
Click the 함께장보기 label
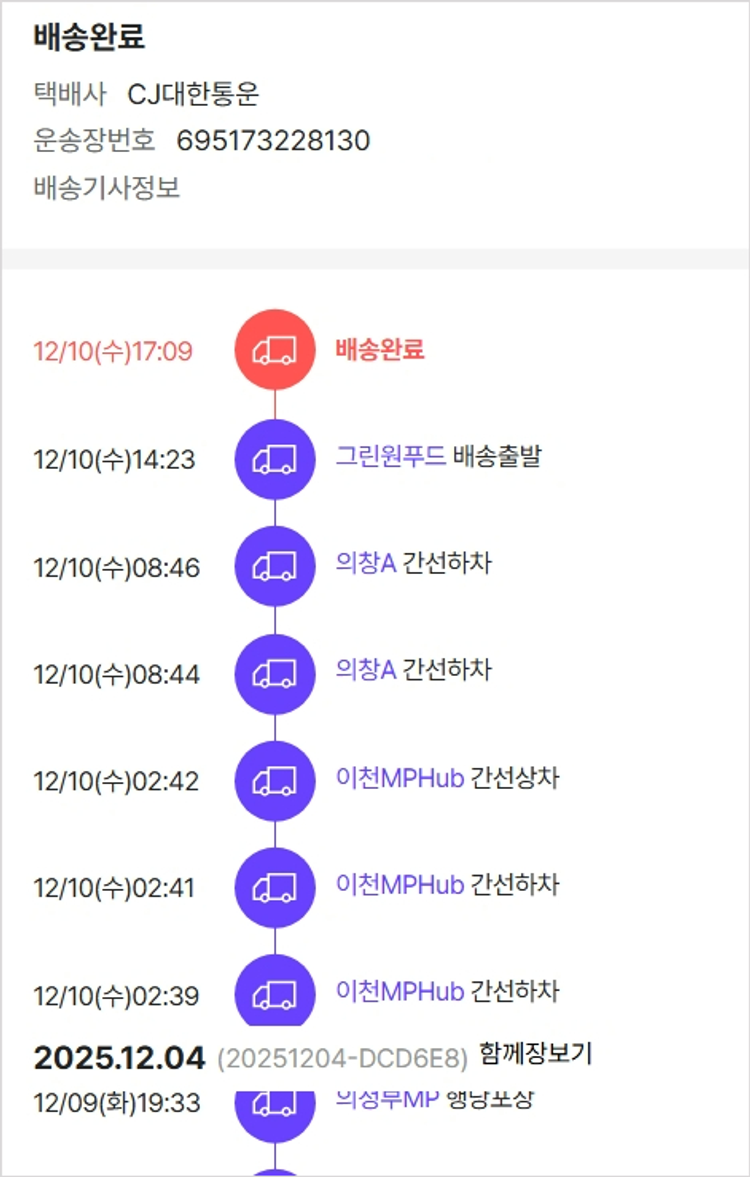[x=536, y=1054]
